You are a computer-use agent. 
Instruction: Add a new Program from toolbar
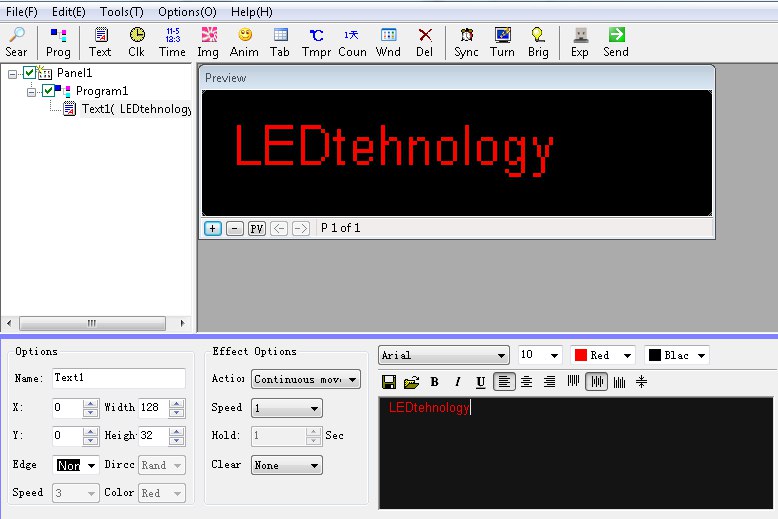58,42
